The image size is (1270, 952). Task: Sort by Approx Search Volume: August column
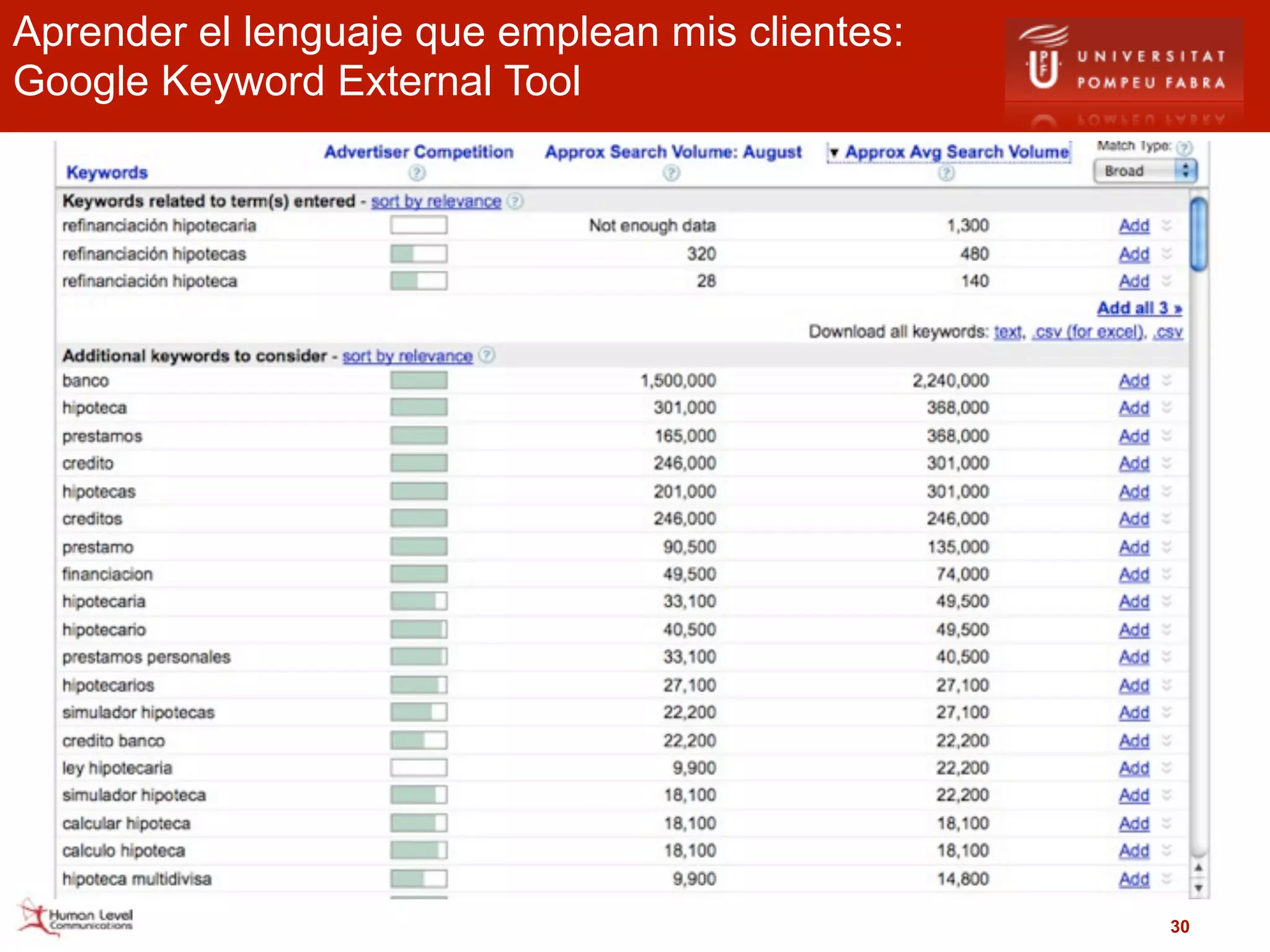[673, 152]
